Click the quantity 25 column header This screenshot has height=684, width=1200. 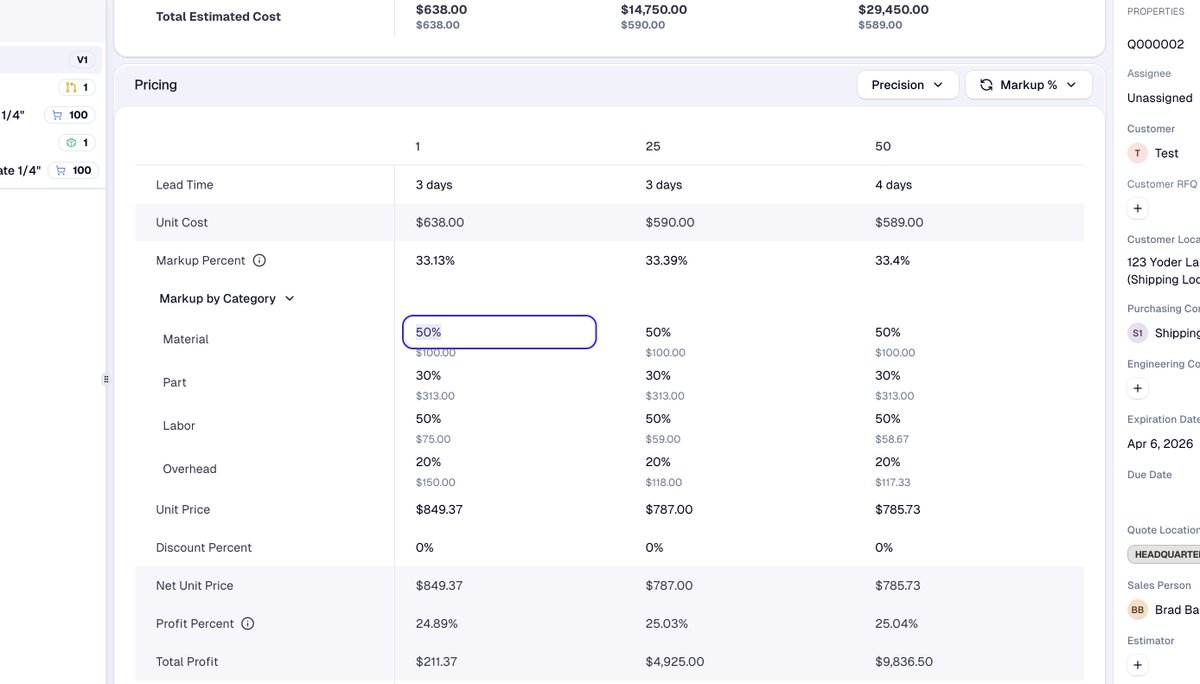(x=653, y=147)
